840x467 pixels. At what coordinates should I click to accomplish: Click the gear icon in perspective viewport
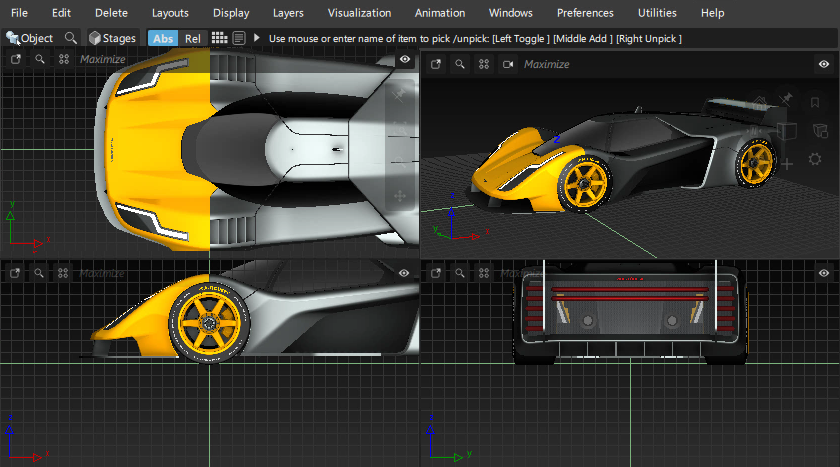tap(814, 159)
